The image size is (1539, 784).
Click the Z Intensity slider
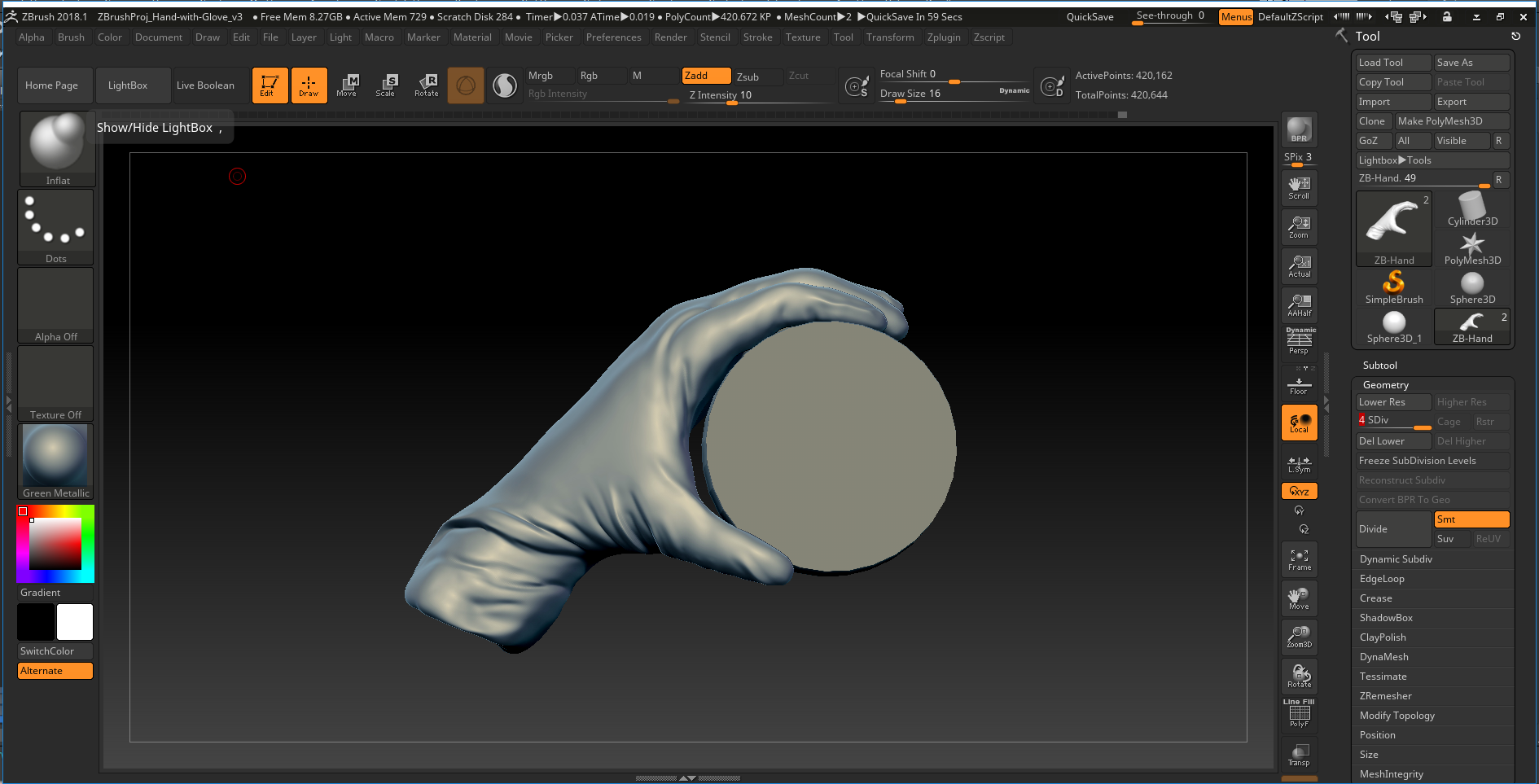[757, 95]
